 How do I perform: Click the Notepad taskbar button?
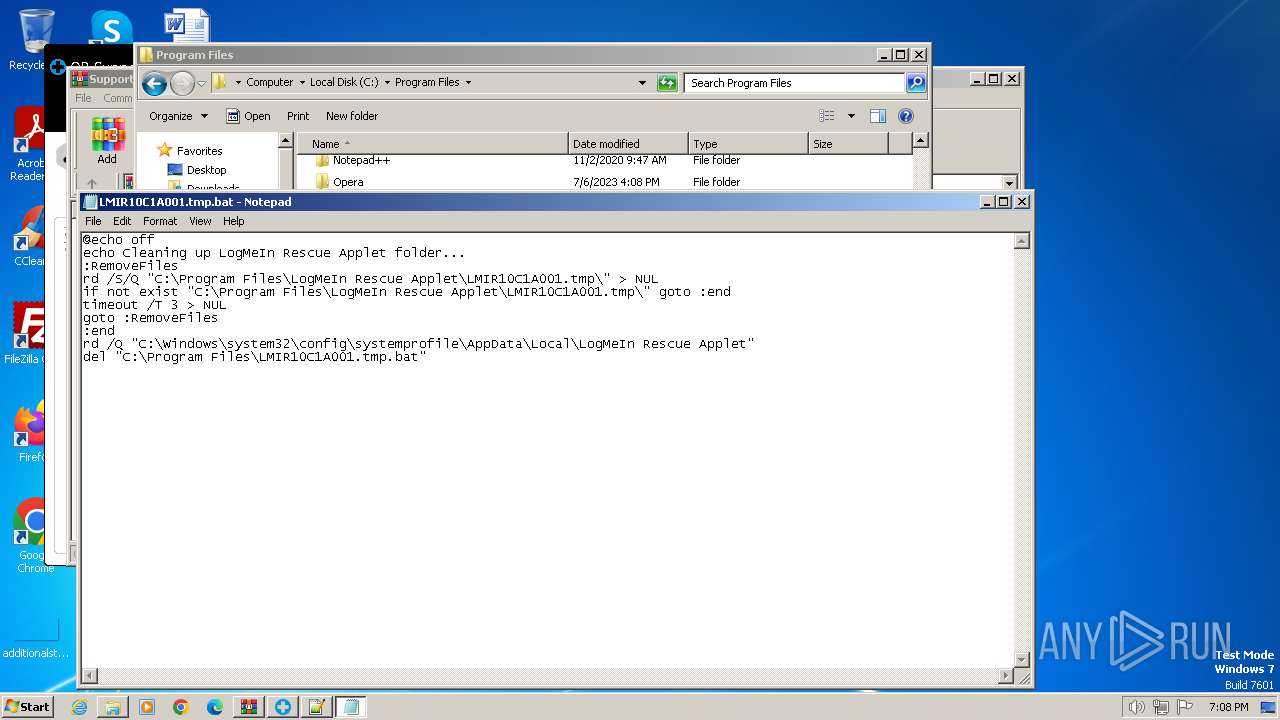[x=351, y=707]
